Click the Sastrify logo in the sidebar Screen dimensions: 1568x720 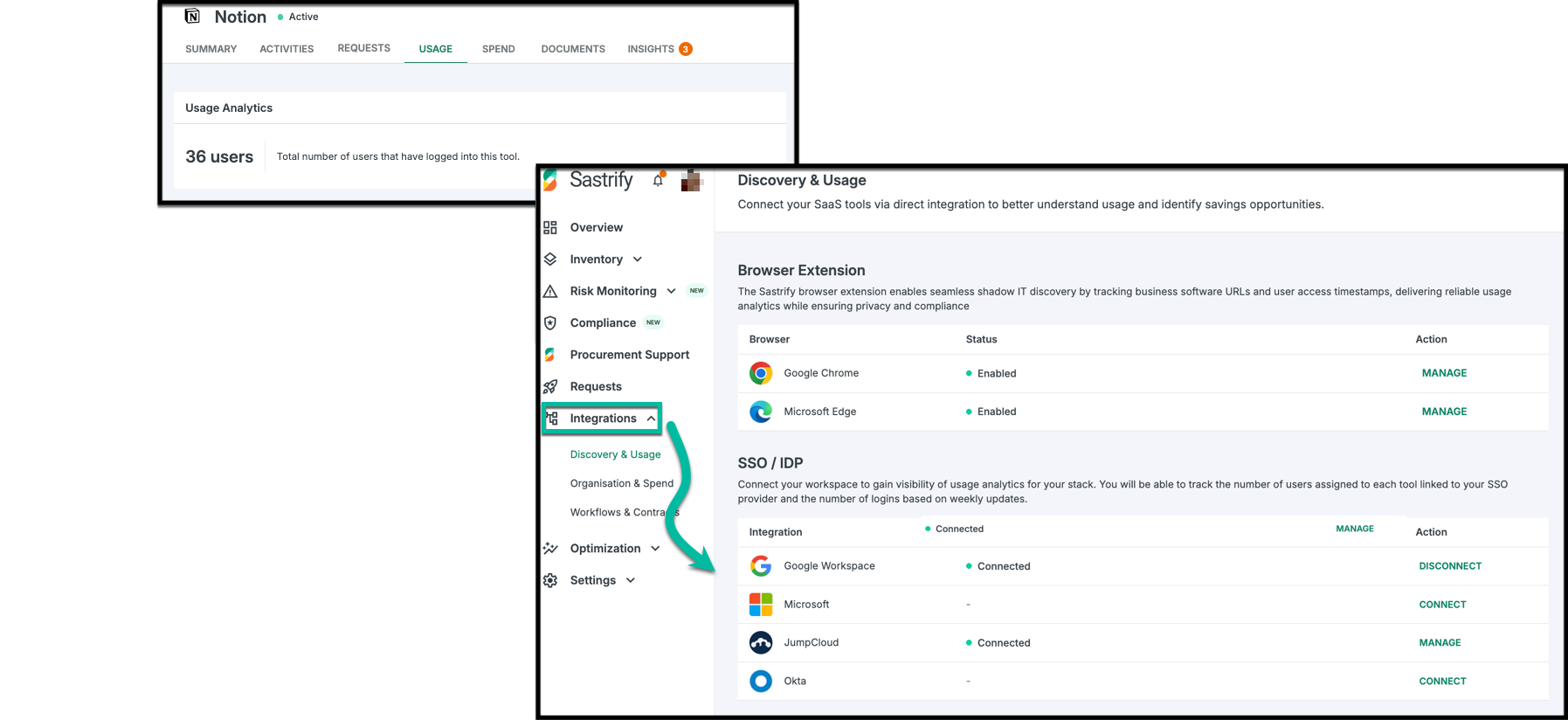588,180
